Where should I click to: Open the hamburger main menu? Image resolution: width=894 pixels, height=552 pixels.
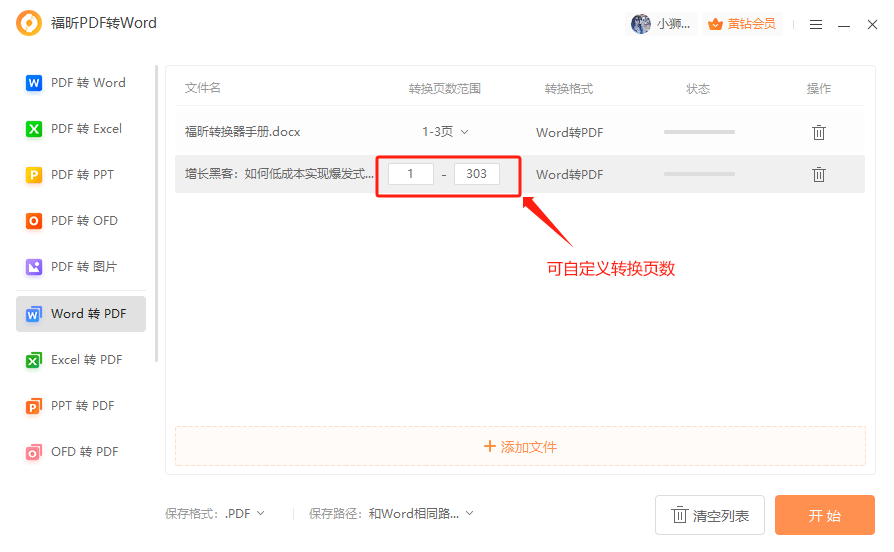point(816,24)
